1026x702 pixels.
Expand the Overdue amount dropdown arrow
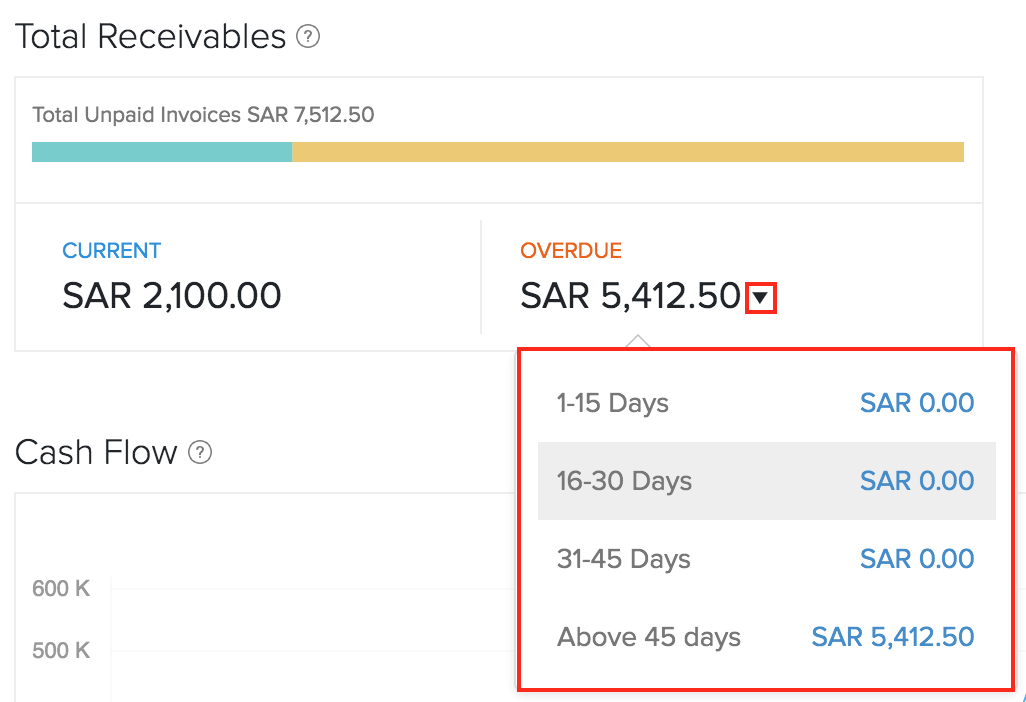click(761, 297)
